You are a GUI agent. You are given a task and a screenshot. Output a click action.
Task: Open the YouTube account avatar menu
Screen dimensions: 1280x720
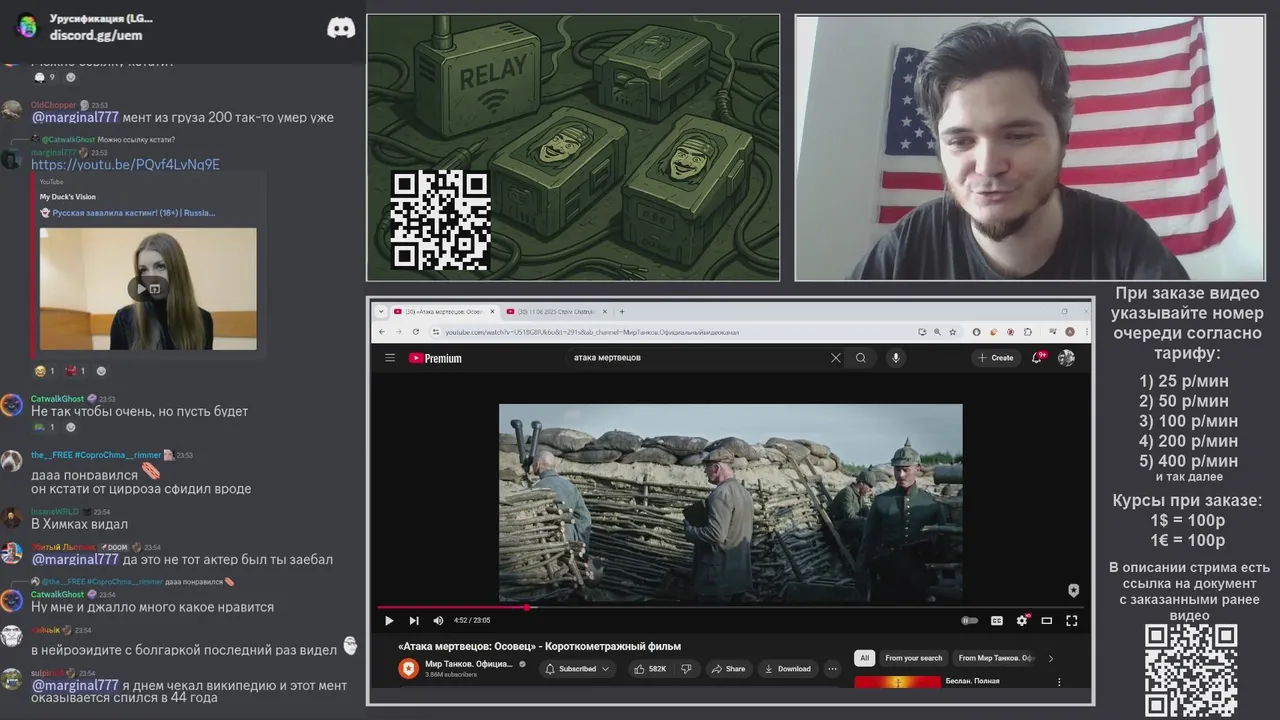point(1066,358)
